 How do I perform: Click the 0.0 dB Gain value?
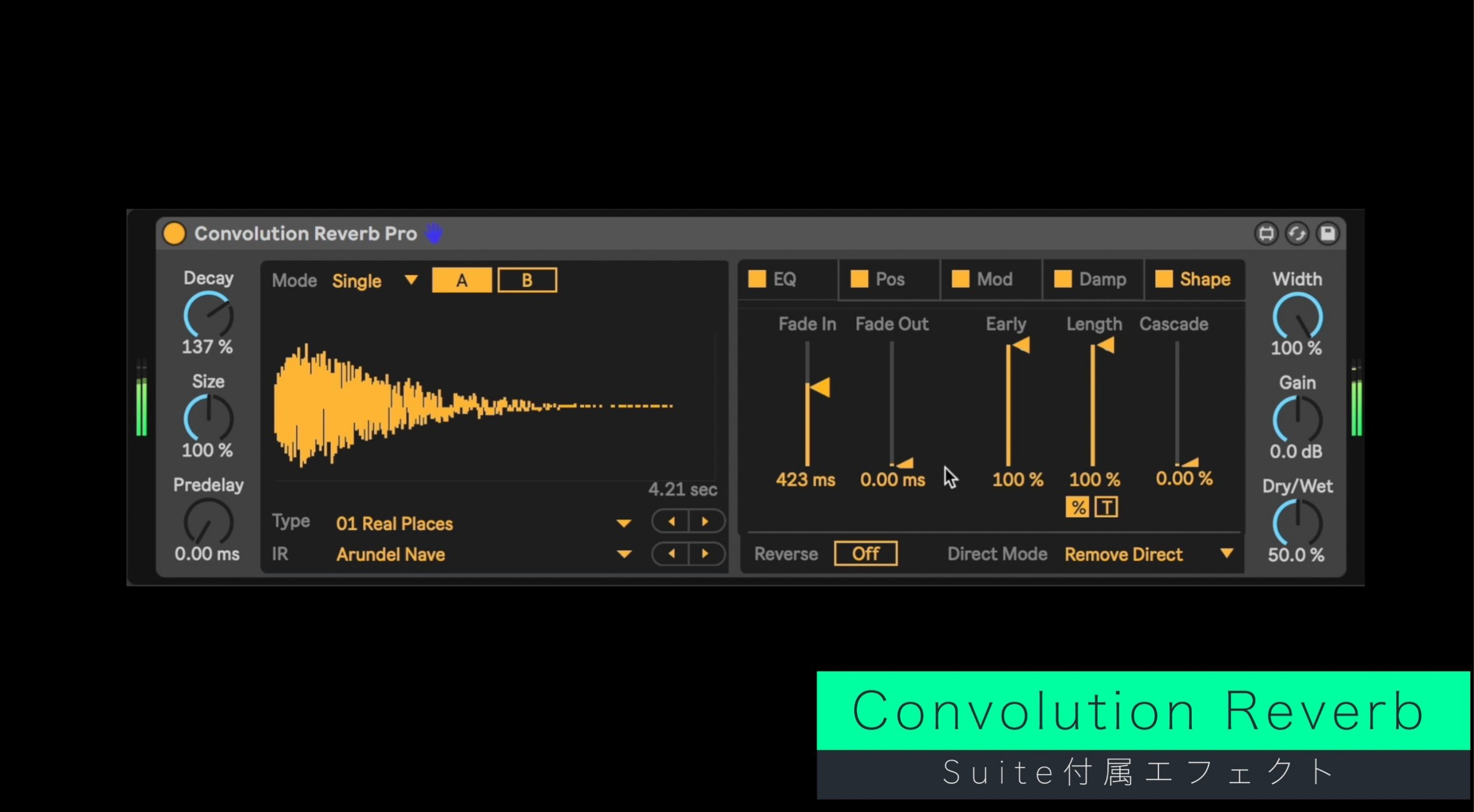(x=1296, y=451)
